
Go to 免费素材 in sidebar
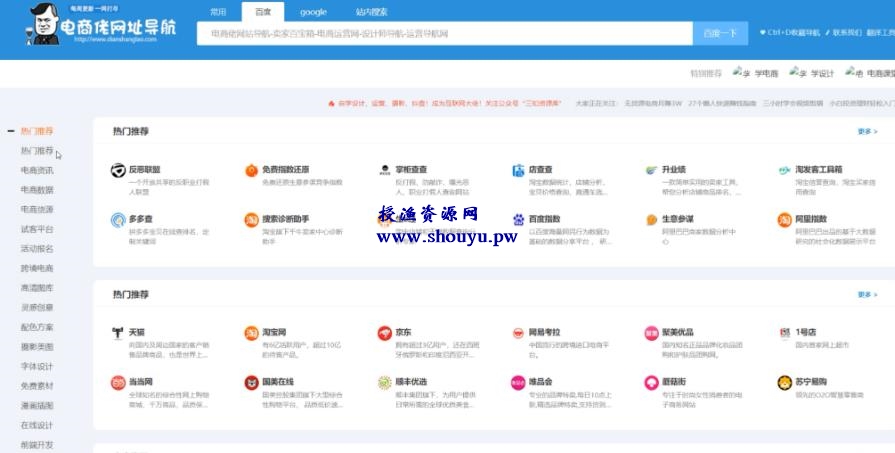37,386
